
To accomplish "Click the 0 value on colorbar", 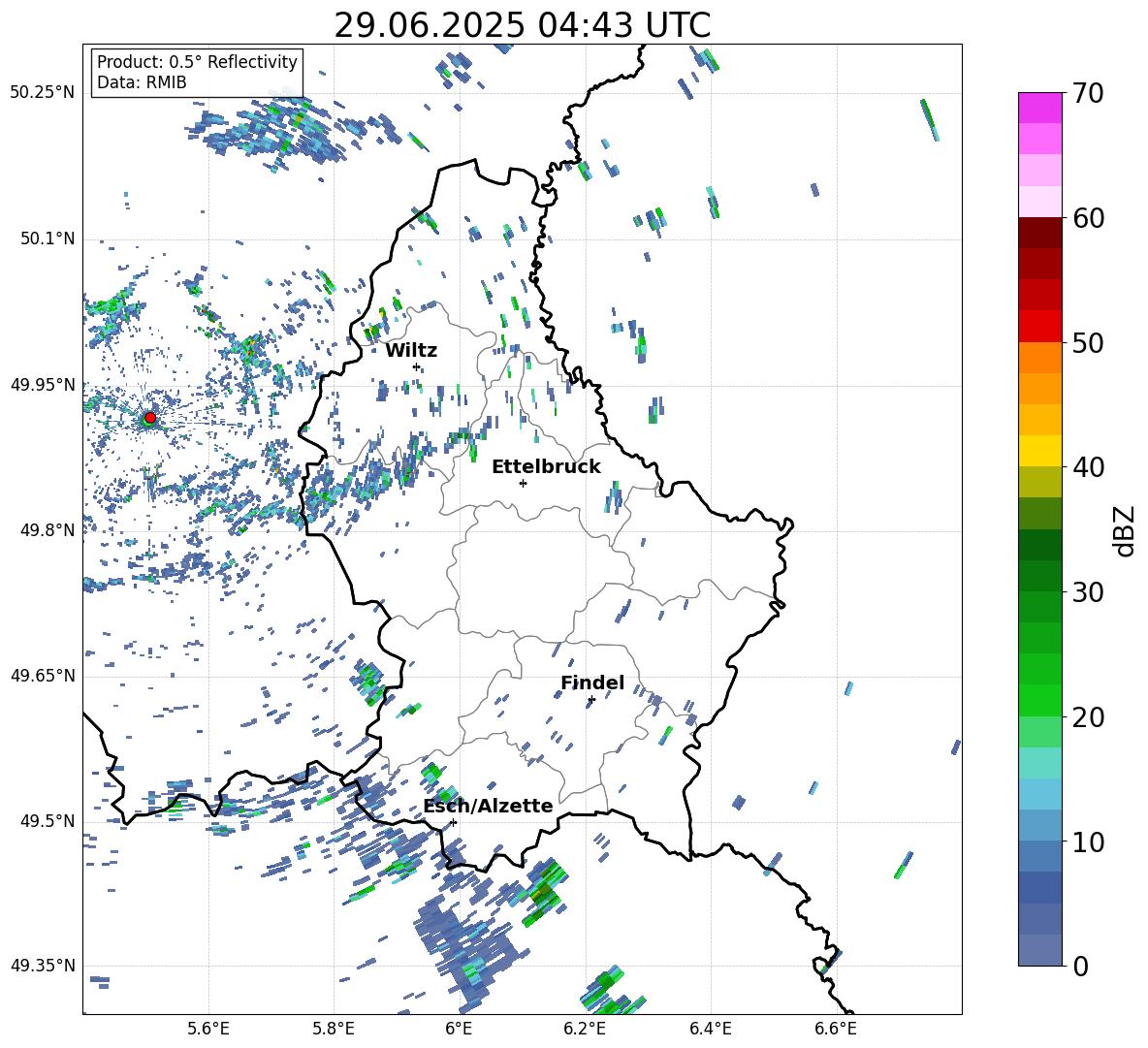I will click(x=1080, y=966).
